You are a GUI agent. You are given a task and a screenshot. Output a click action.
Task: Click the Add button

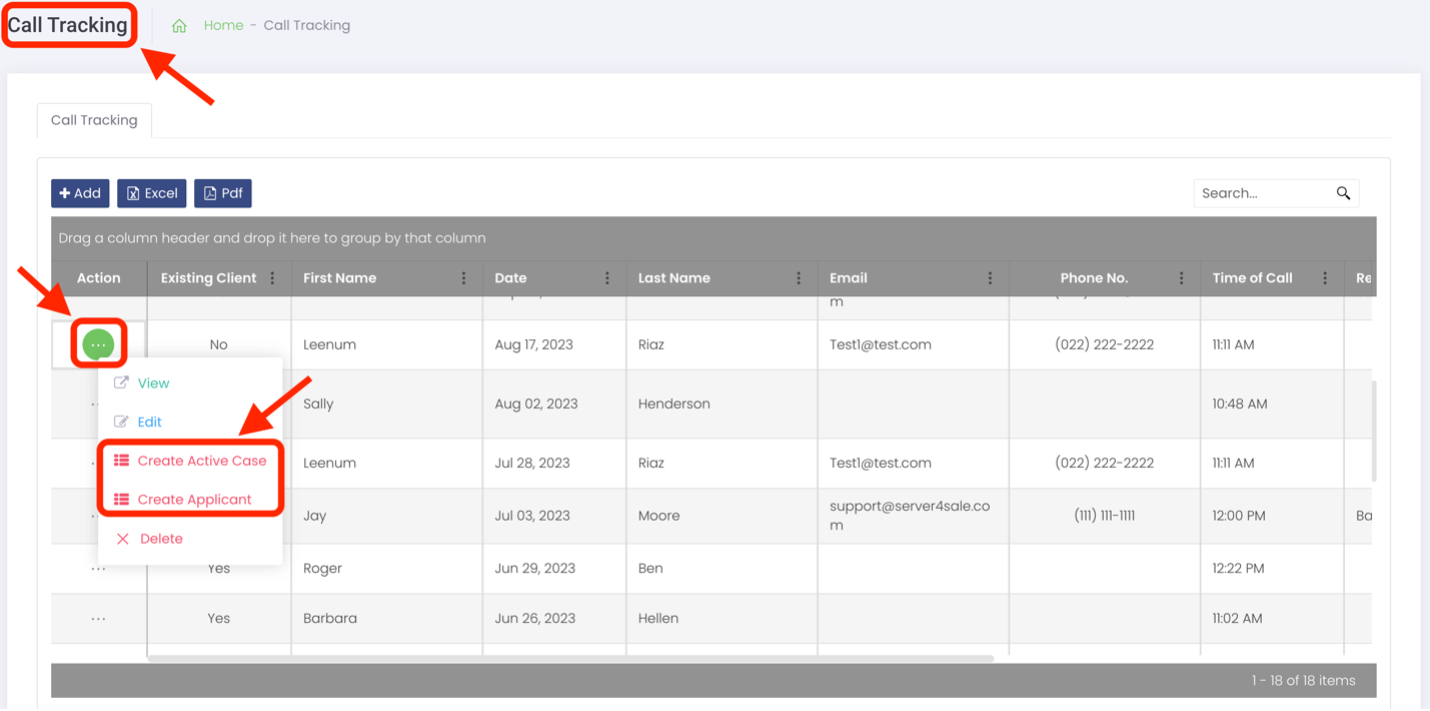pyautogui.click(x=80, y=193)
